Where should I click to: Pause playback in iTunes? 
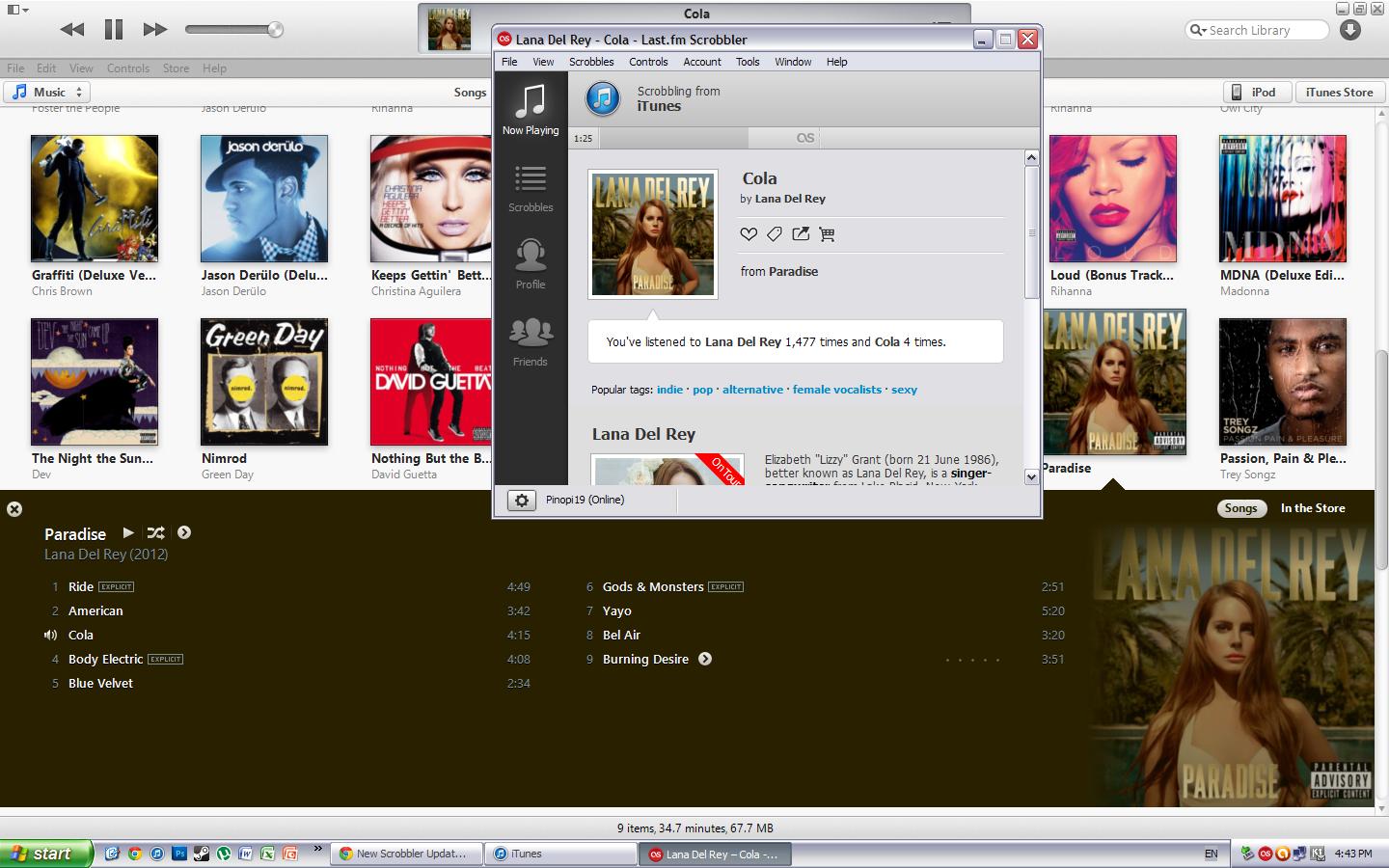[x=114, y=29]
